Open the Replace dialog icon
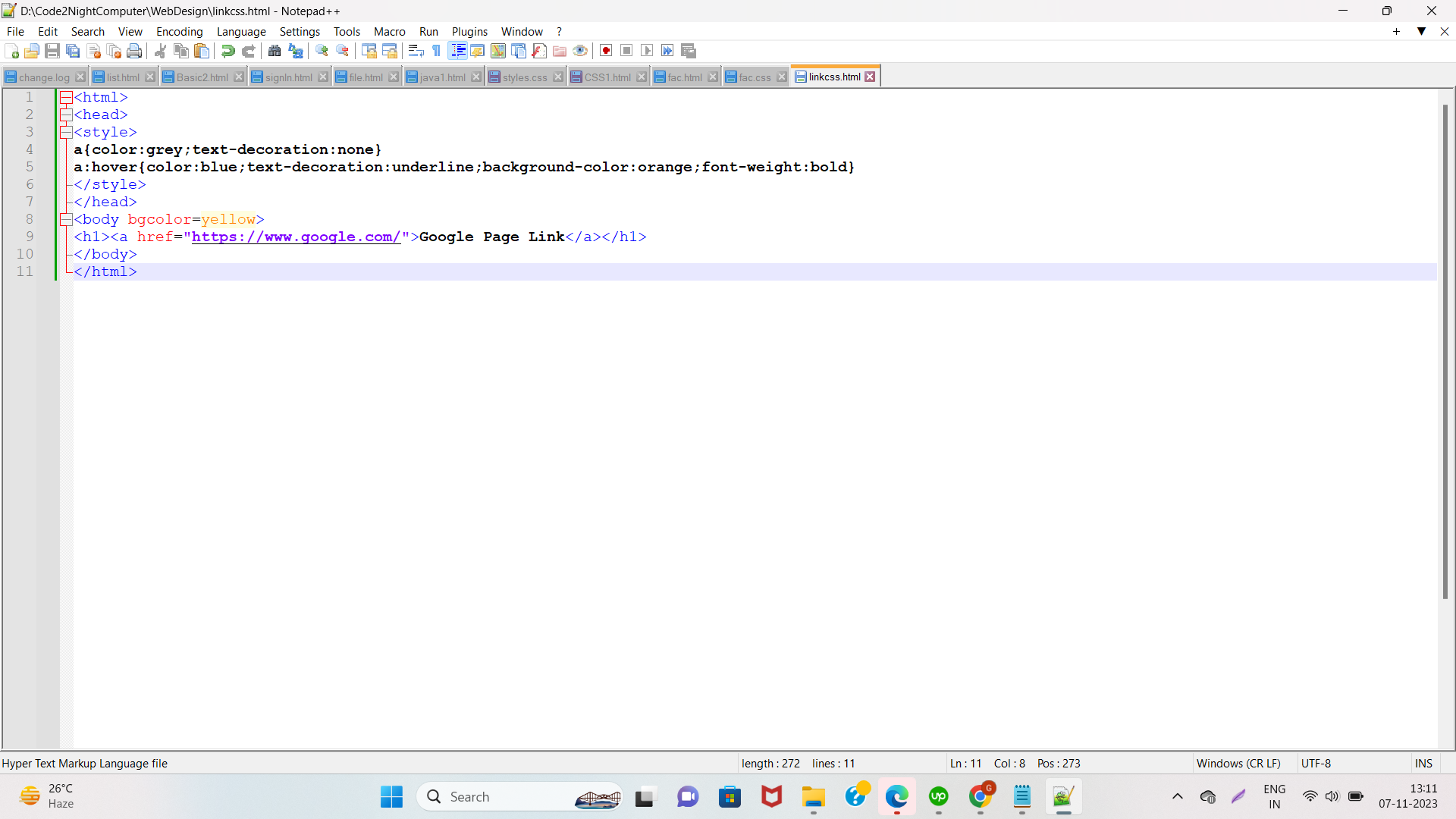This screenshot has width=1456, height=819. point(296,51)
